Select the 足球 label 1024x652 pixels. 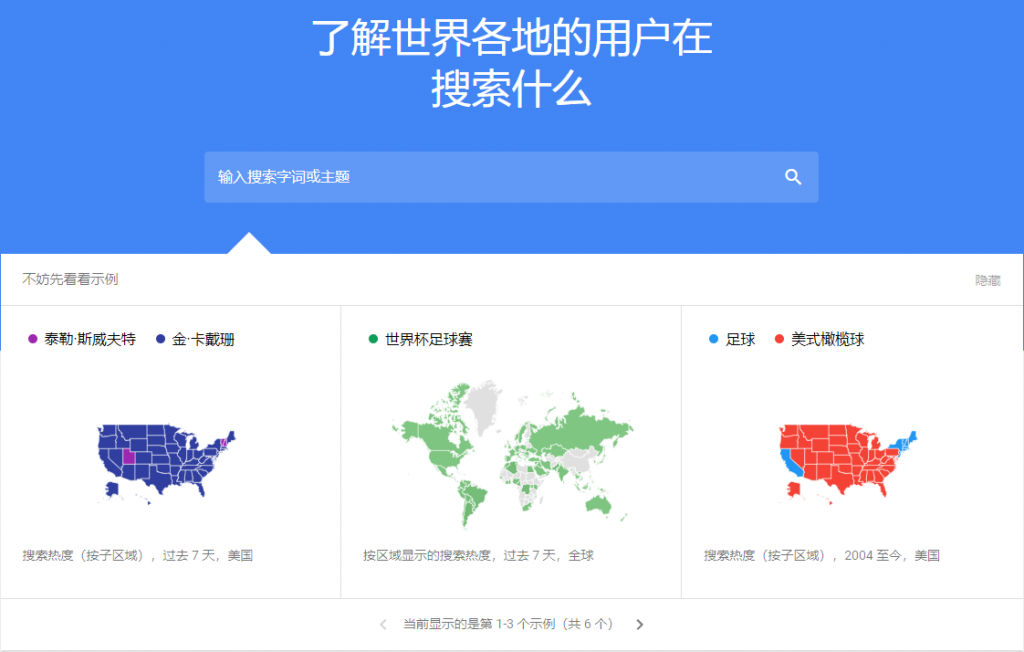740,339
